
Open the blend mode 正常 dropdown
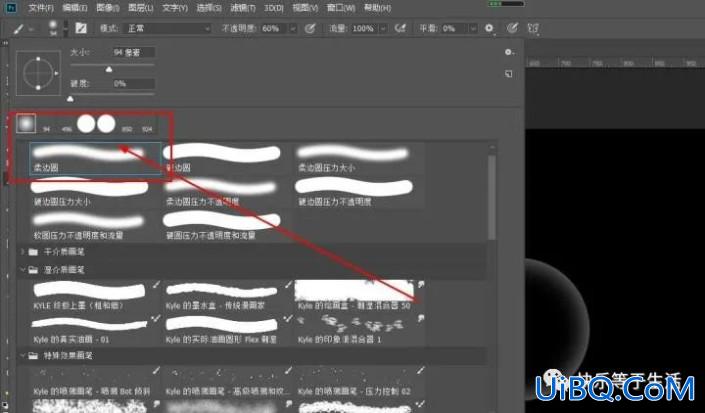pyautogui.click(x=169, y=28)
